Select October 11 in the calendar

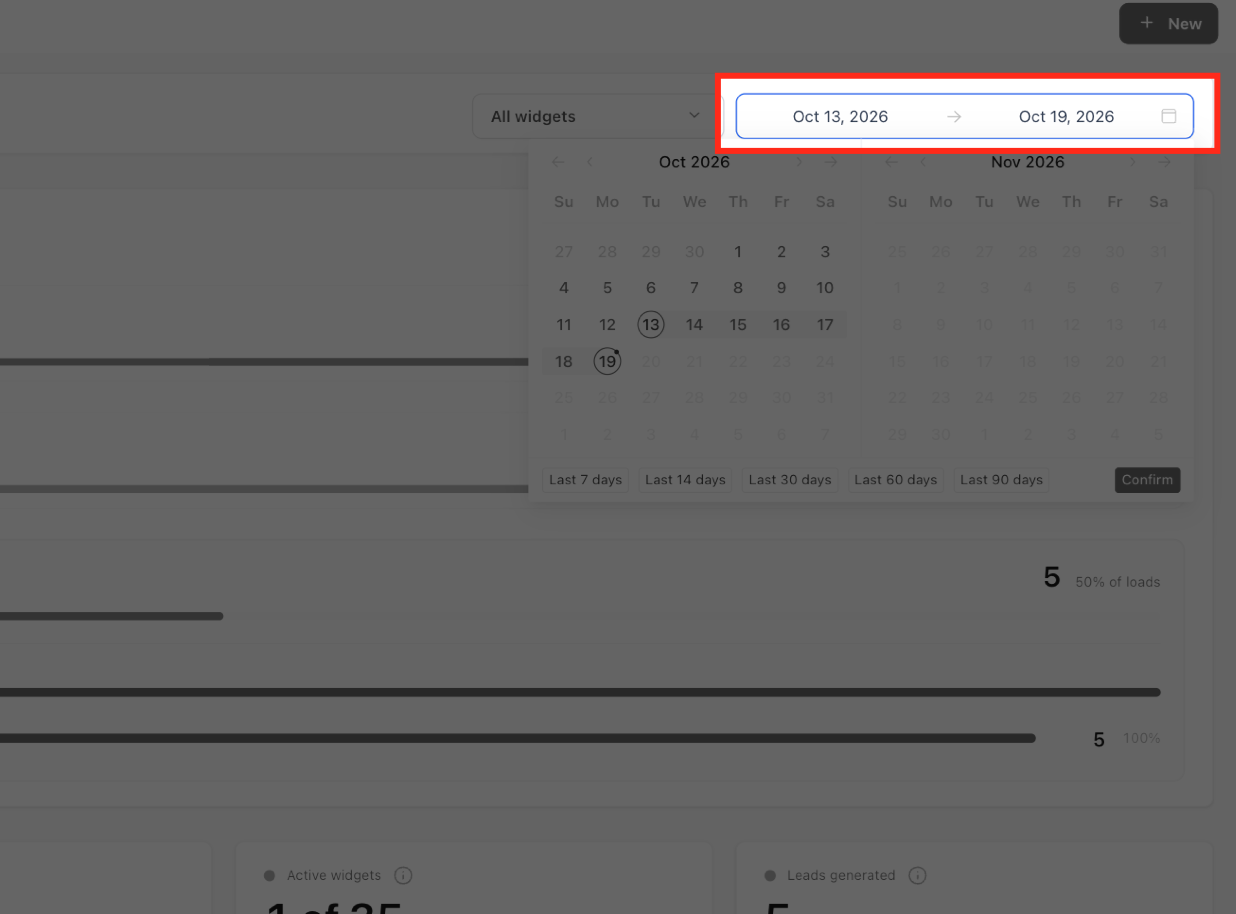564,325
